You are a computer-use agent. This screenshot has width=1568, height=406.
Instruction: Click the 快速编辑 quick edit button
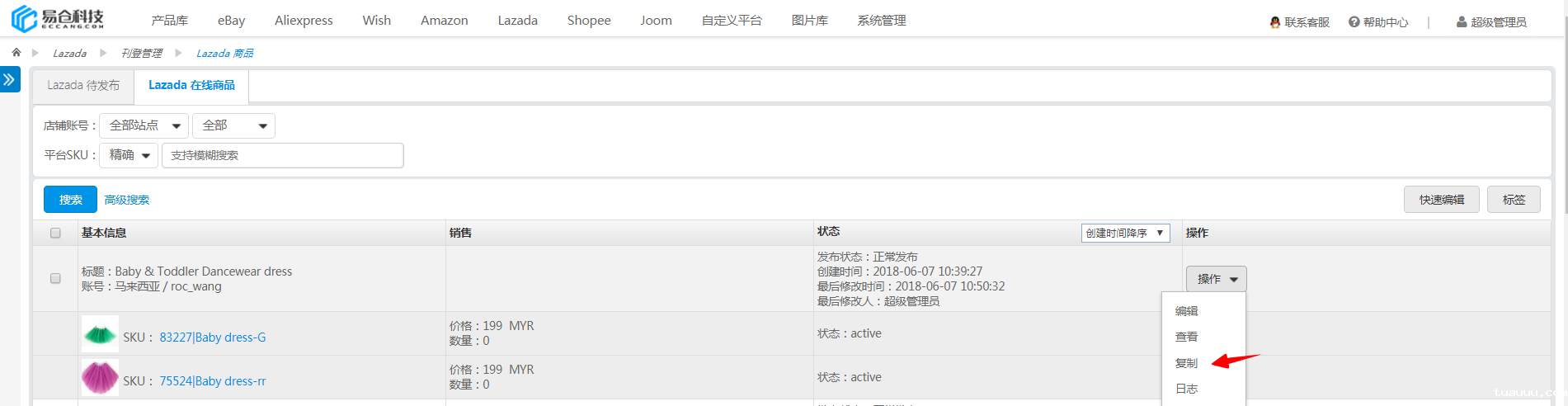(x=1441, y=200)
